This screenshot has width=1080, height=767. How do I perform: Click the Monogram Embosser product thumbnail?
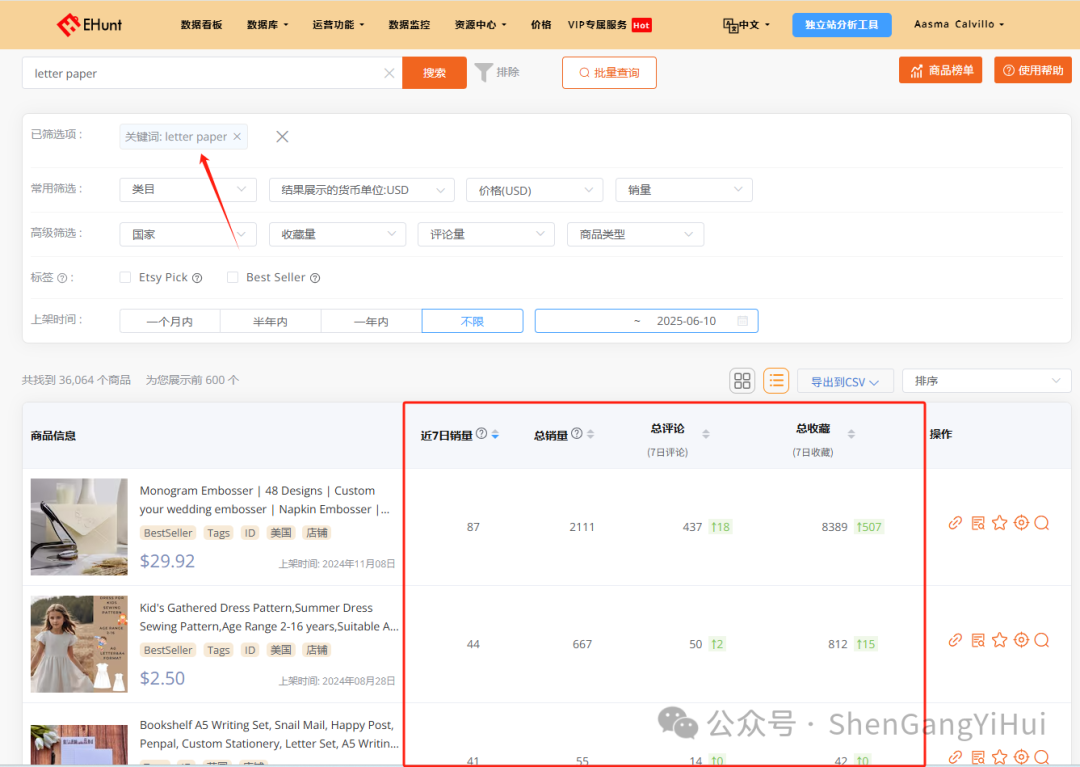pos(79,526)
